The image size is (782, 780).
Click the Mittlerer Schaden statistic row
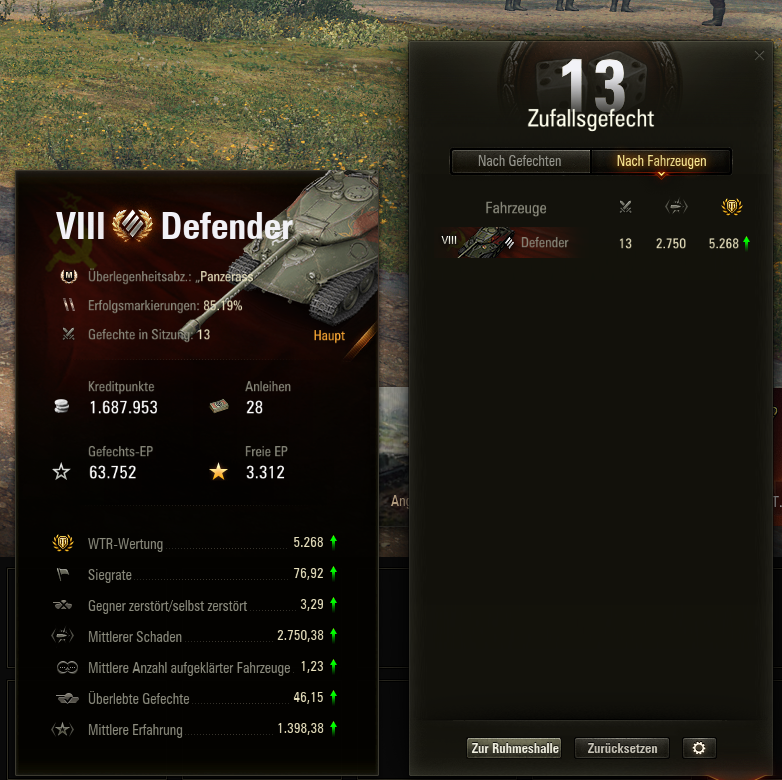(x=195, y=636)
